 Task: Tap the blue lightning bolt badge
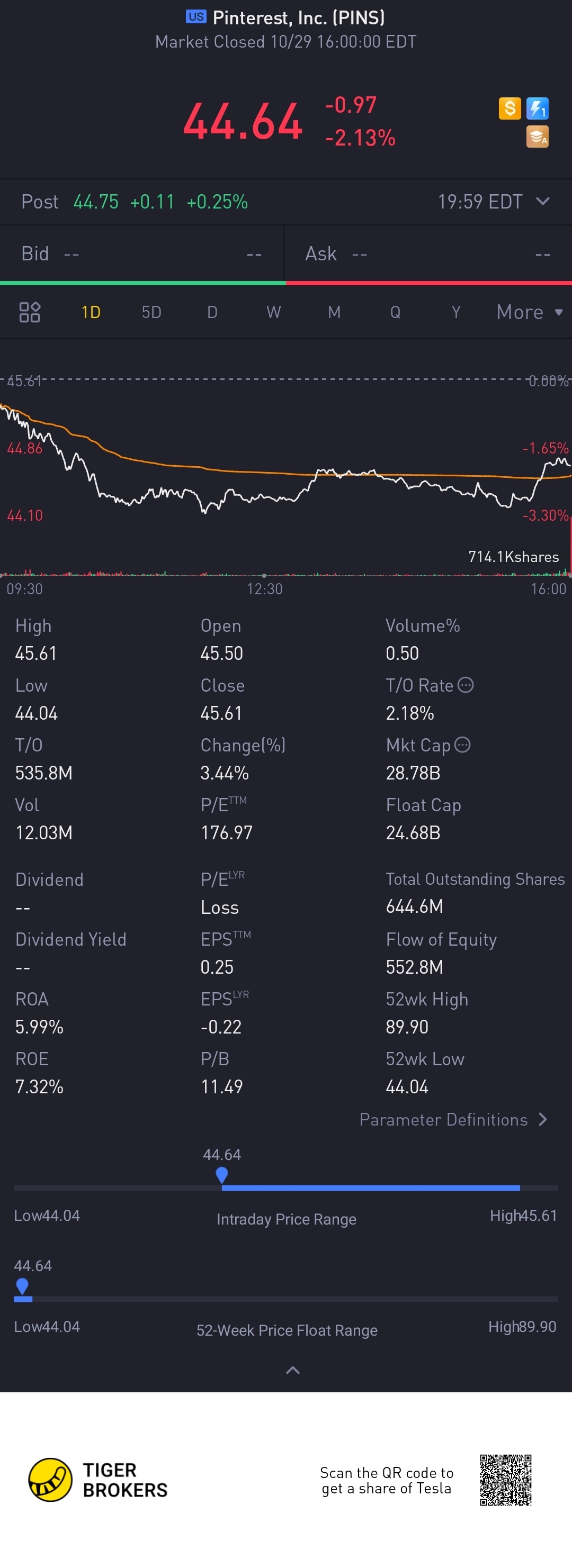537,108
